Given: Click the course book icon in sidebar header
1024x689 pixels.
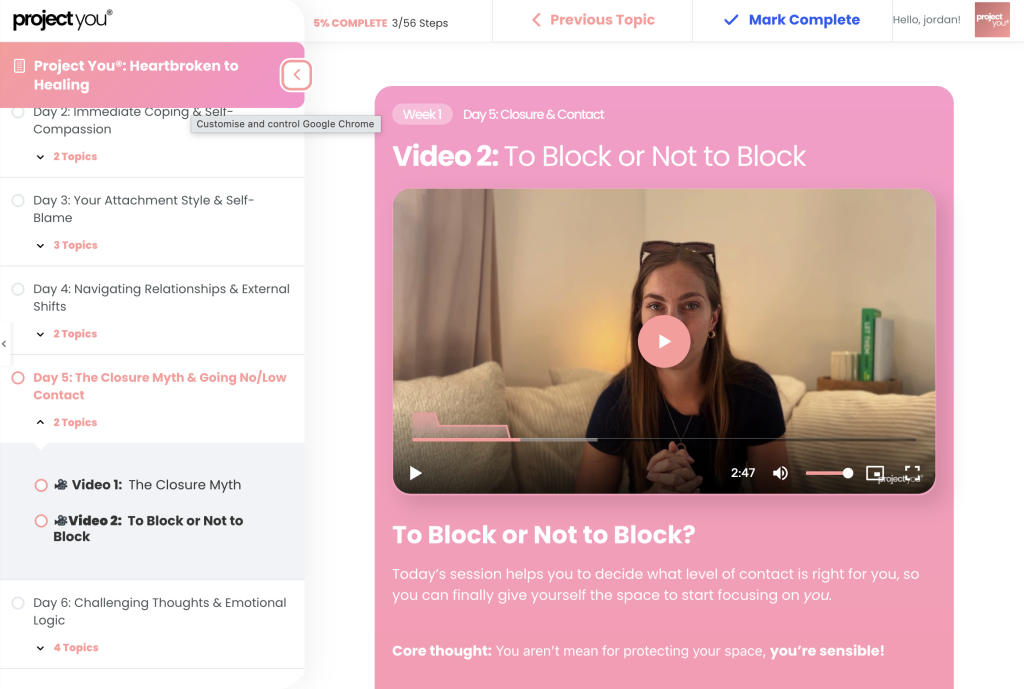Looking at the screenshot, I should point(19,66).
